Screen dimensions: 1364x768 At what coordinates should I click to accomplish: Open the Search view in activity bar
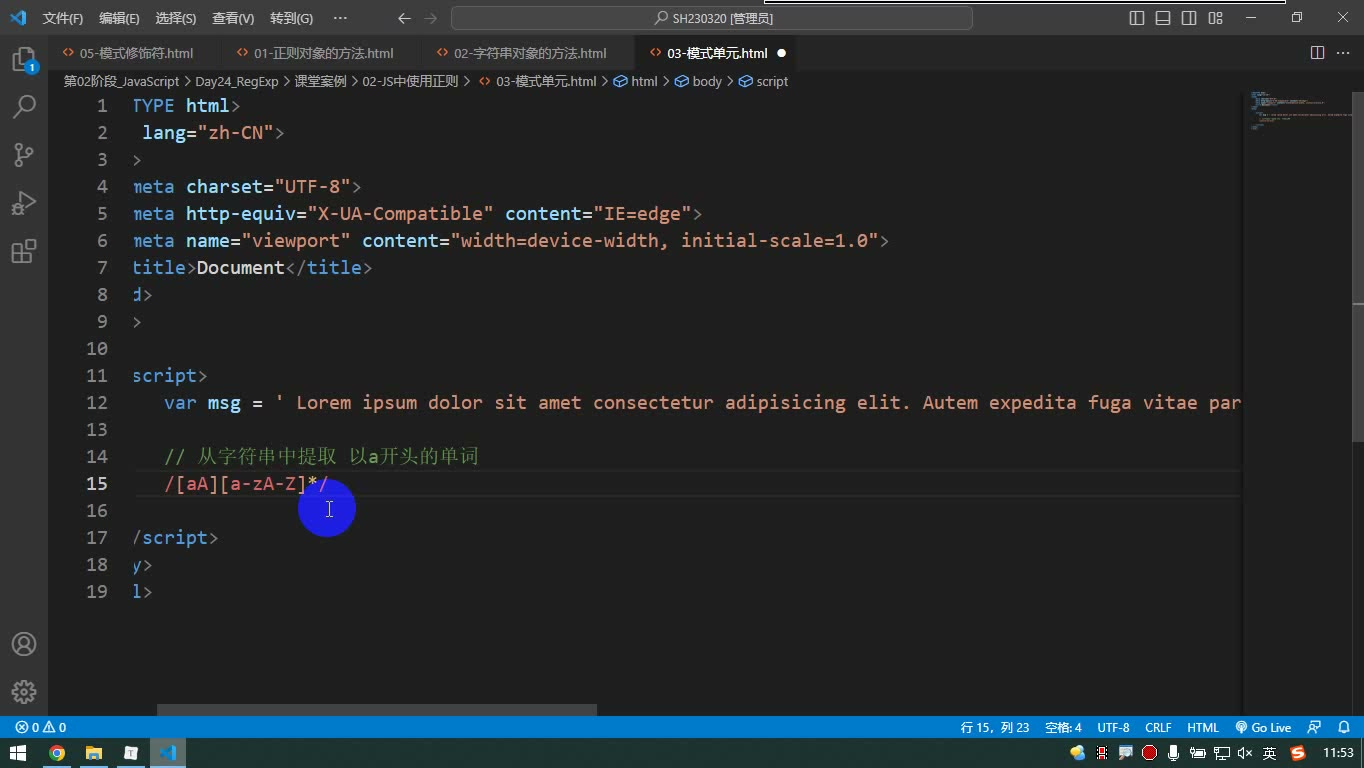point(24,106)
